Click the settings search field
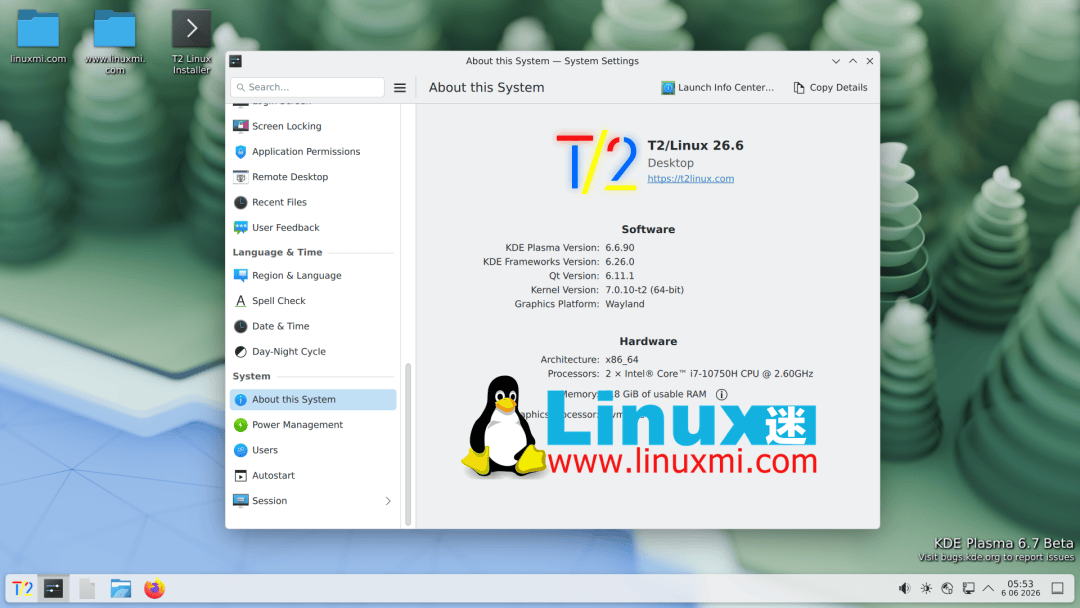 [307, 87]
